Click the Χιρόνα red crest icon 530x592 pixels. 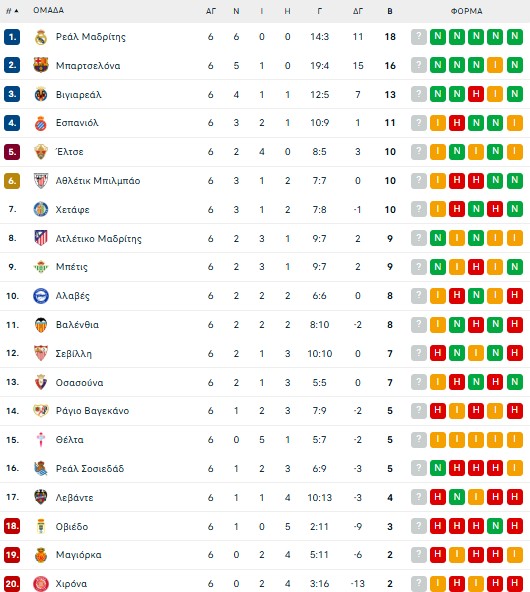pyautogui.click(x=41, y=584)
